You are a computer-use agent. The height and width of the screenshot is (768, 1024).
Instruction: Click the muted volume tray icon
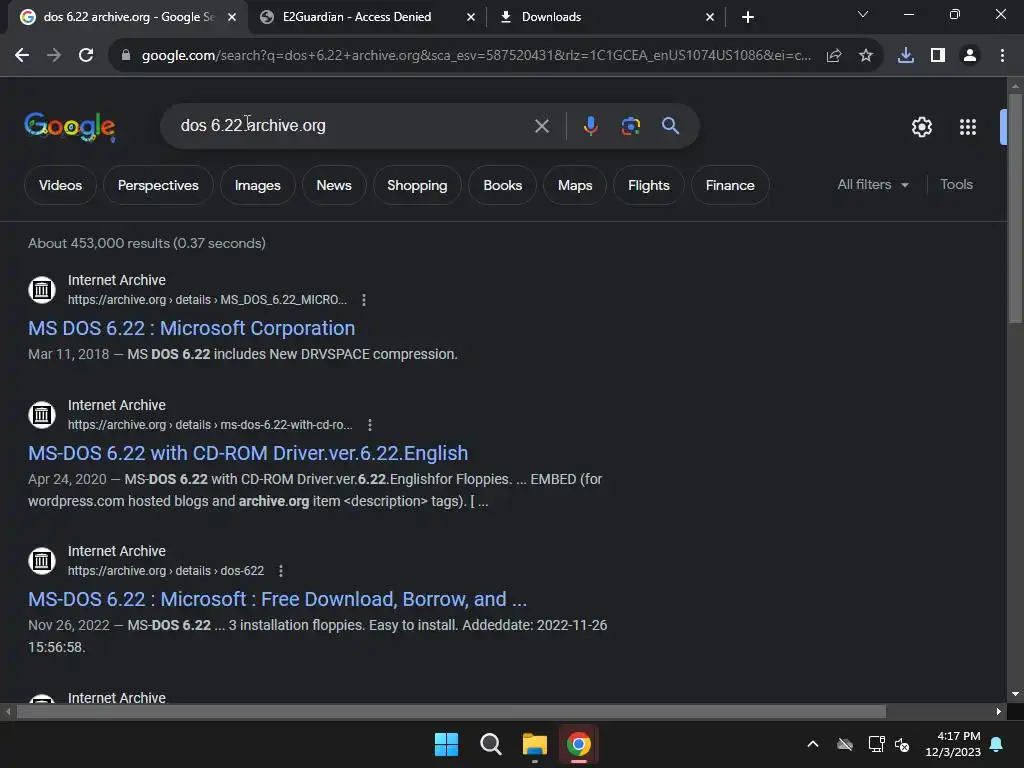click(x=902, y=744)
